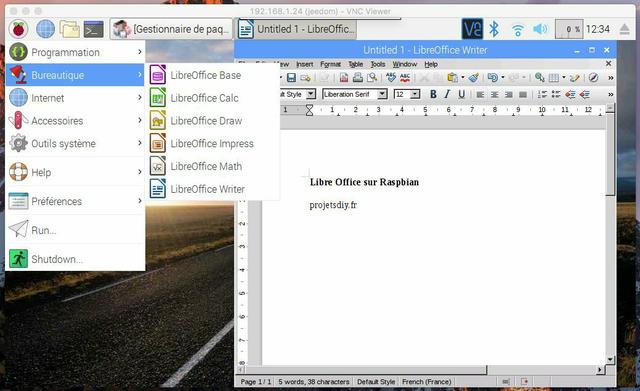Open Print Preview from the toolbar
This screenshot has height=391, width=640.
coord(372,78)
